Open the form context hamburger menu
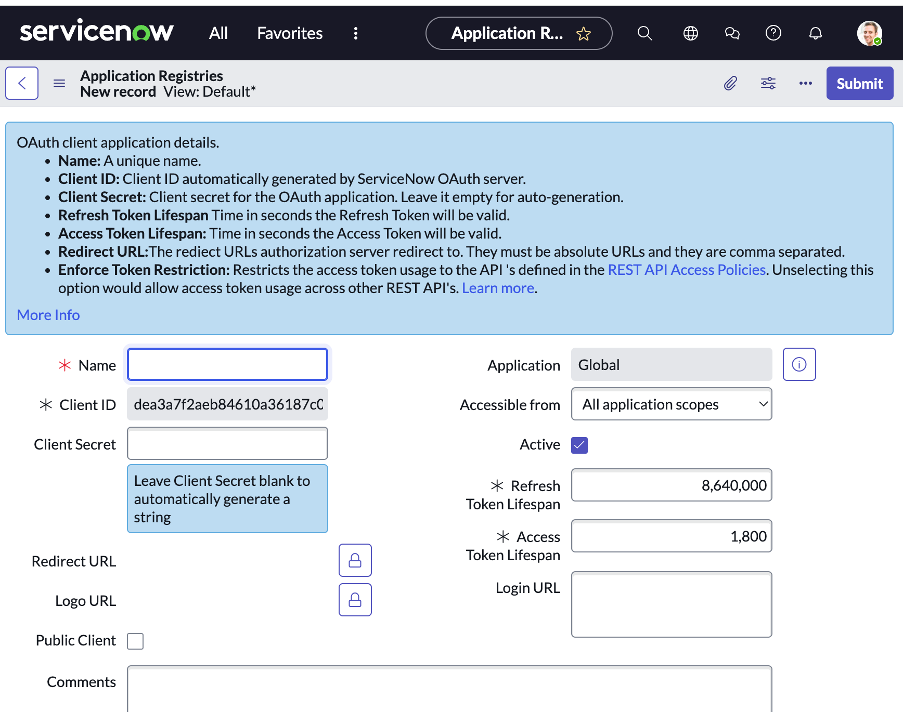Viewport: 904px width, 712px height. tap(59, 84)
